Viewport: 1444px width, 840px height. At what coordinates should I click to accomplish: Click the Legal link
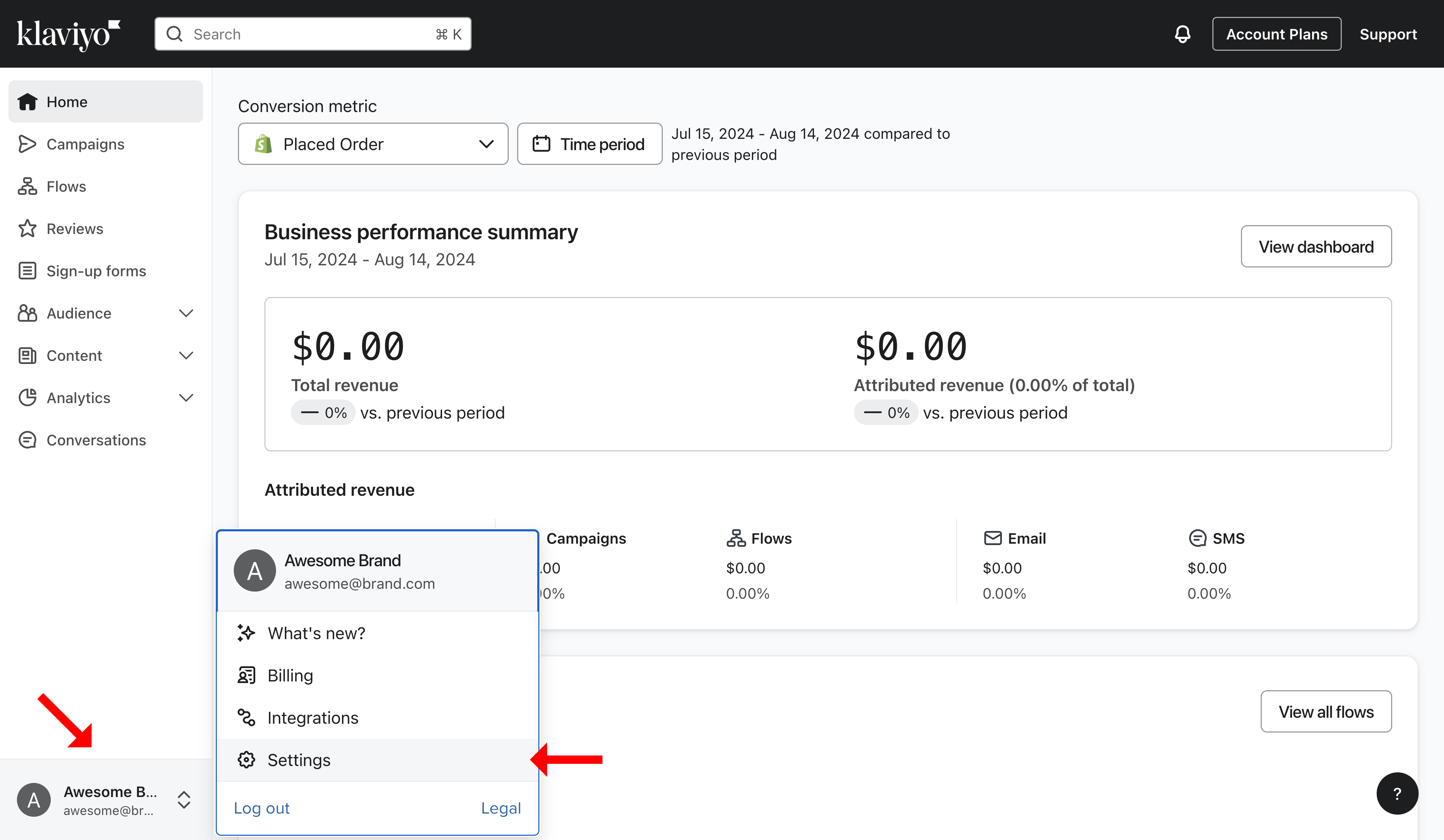[x=501, y=808]
